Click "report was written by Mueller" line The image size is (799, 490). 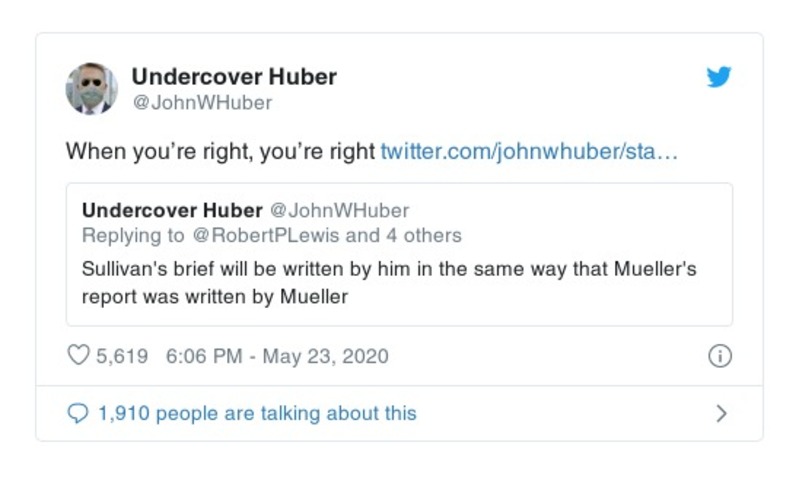pyautogui.click(x=214, y=297)
